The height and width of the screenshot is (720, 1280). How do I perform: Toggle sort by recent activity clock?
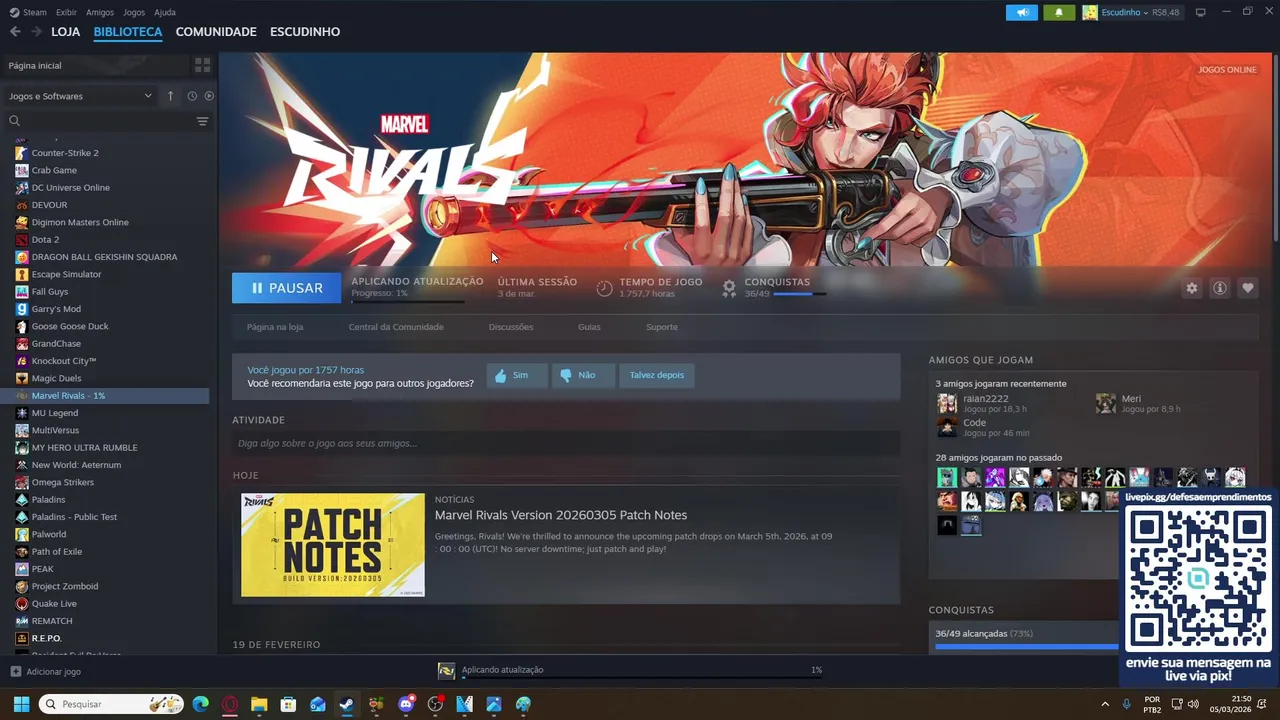click(192, 96)
